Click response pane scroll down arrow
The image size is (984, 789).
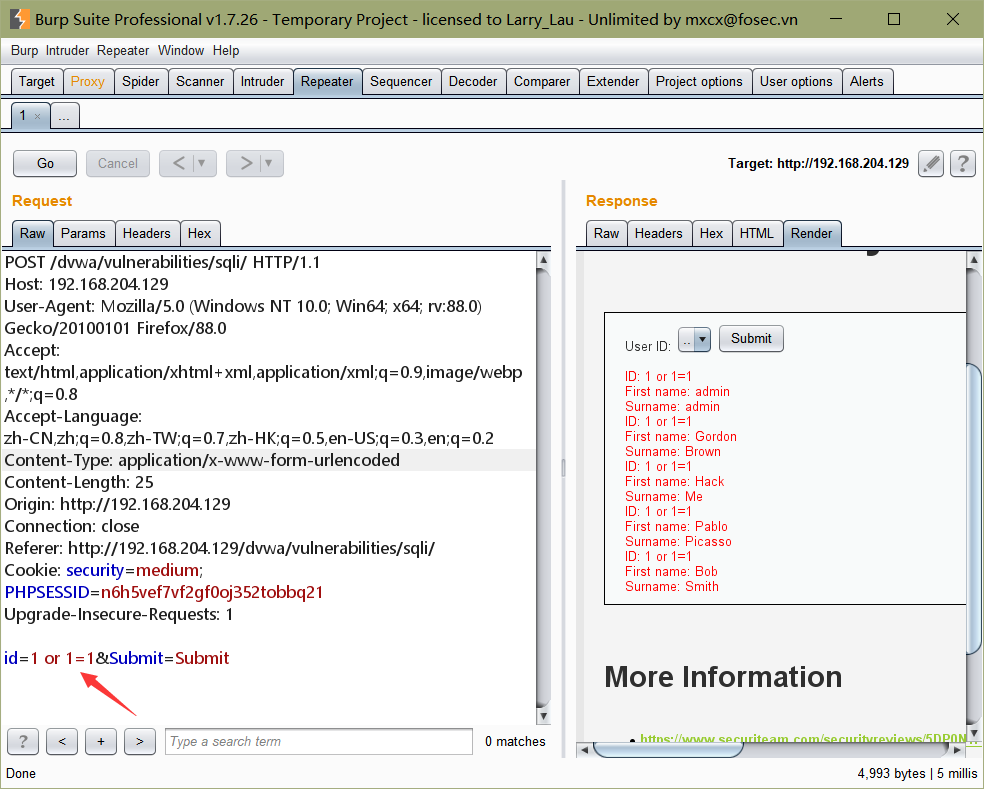point(974,733)
